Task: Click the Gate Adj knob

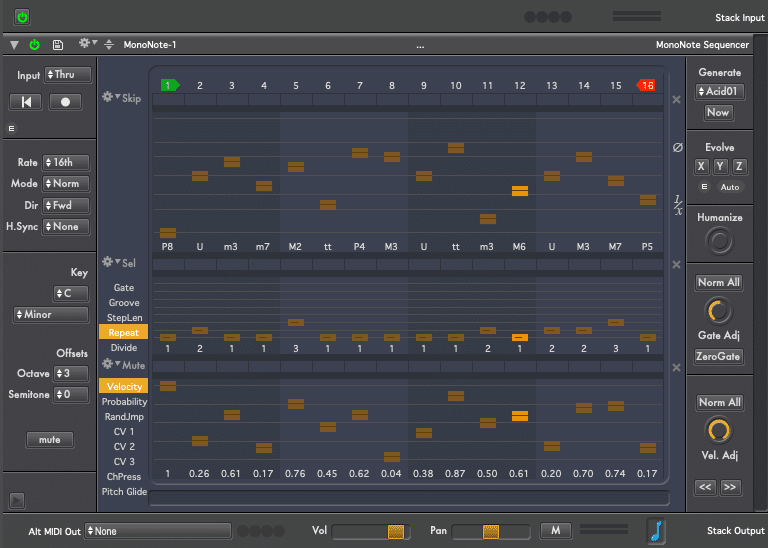Action: (718, 311)
